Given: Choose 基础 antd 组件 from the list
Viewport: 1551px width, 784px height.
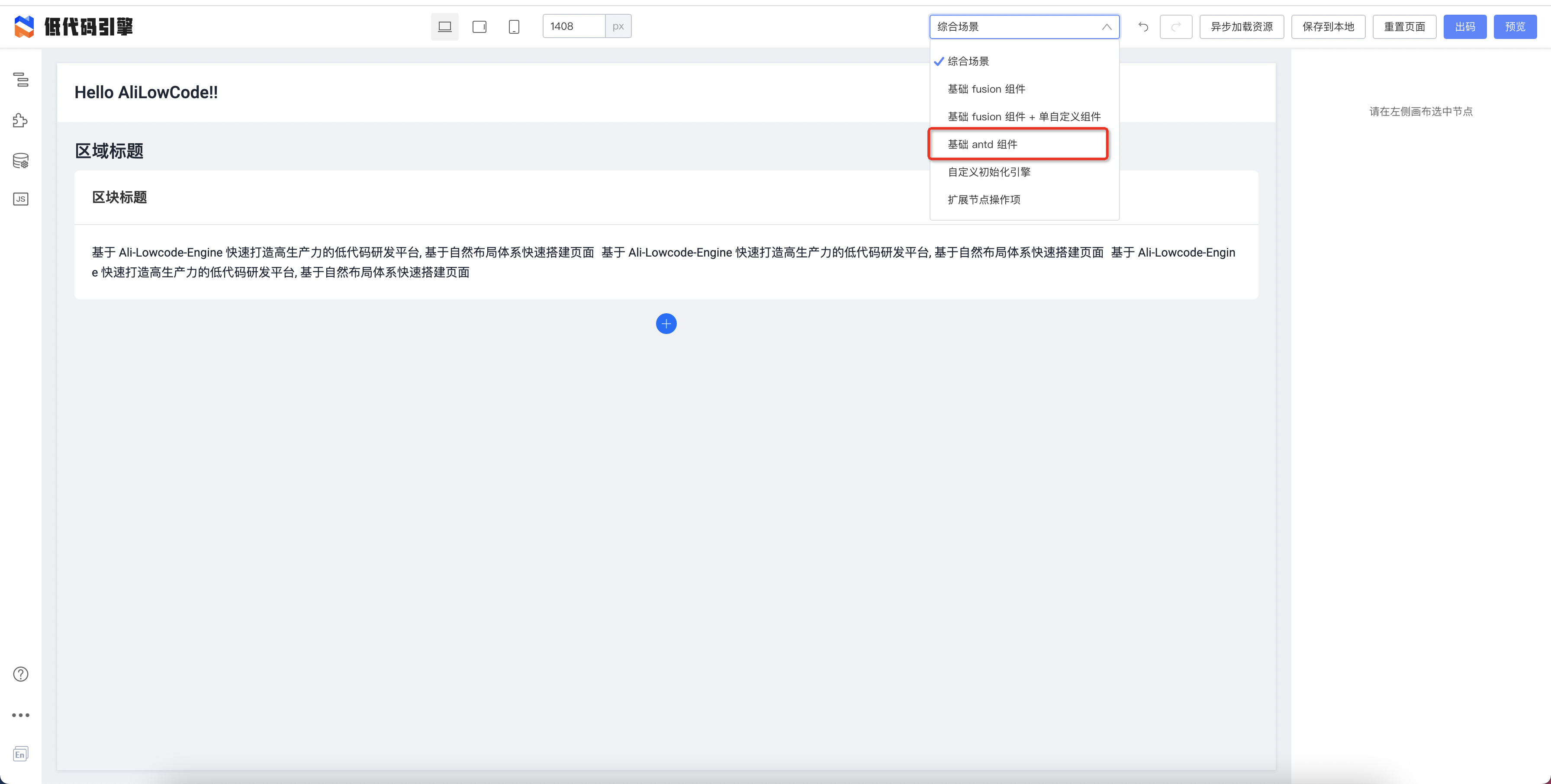Looking at the screenshot, I should (983, 145).
